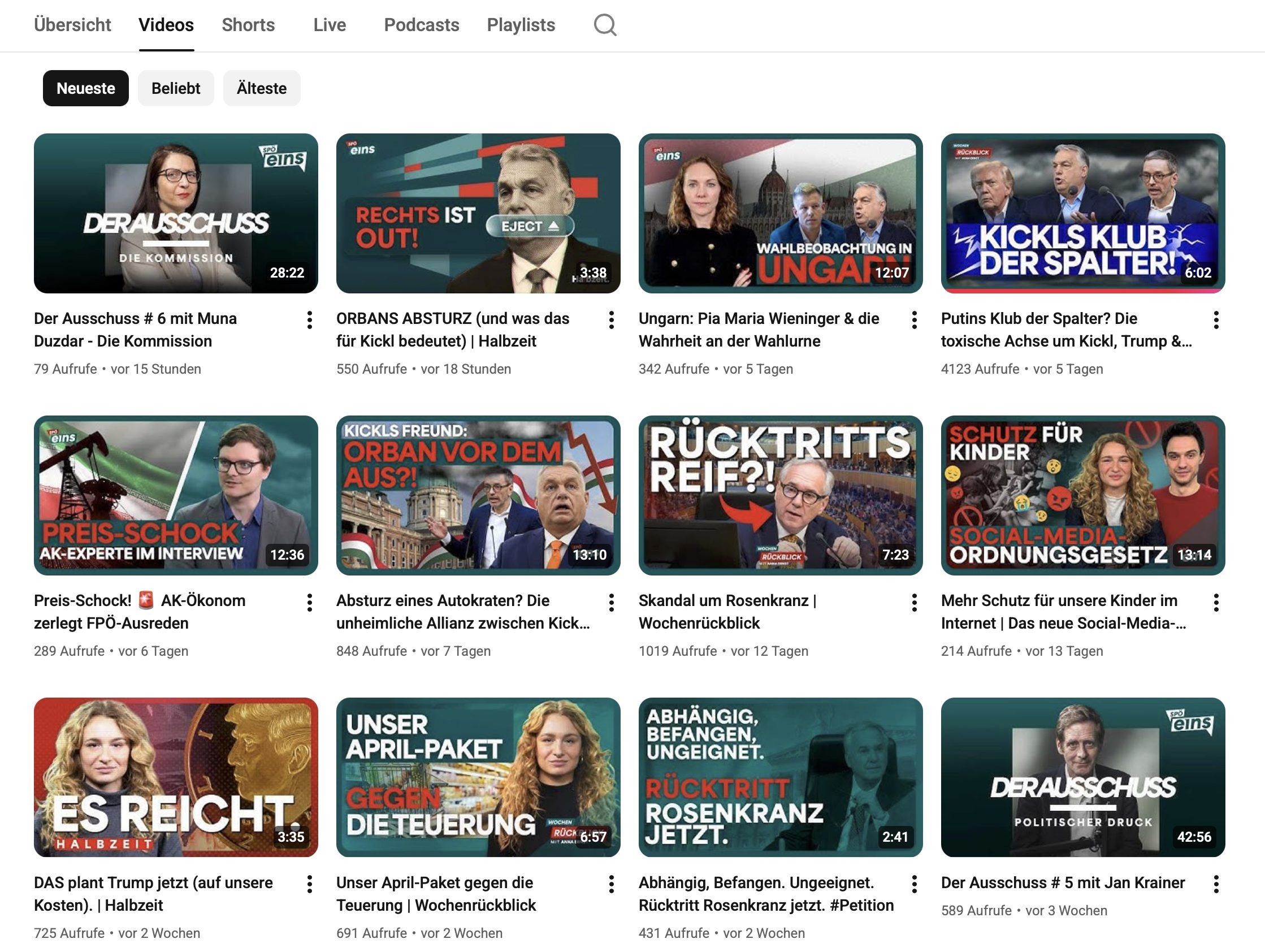Open more options for Der Ausschuss # 5 video

pos(1216,884)
